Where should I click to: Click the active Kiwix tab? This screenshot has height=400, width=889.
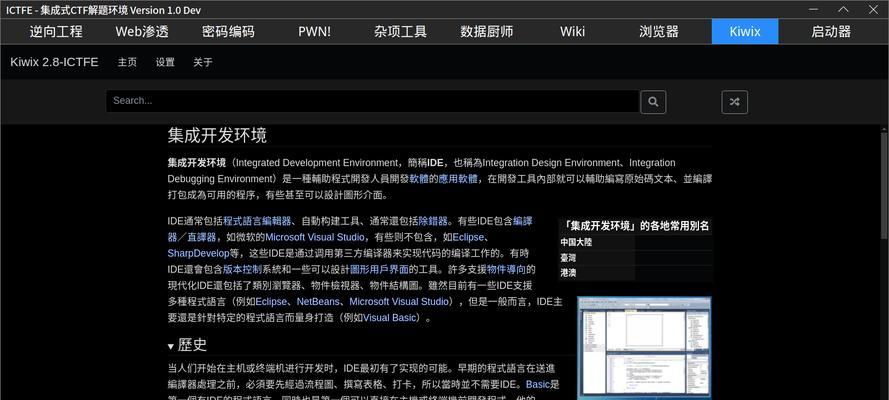coord(745,31)
